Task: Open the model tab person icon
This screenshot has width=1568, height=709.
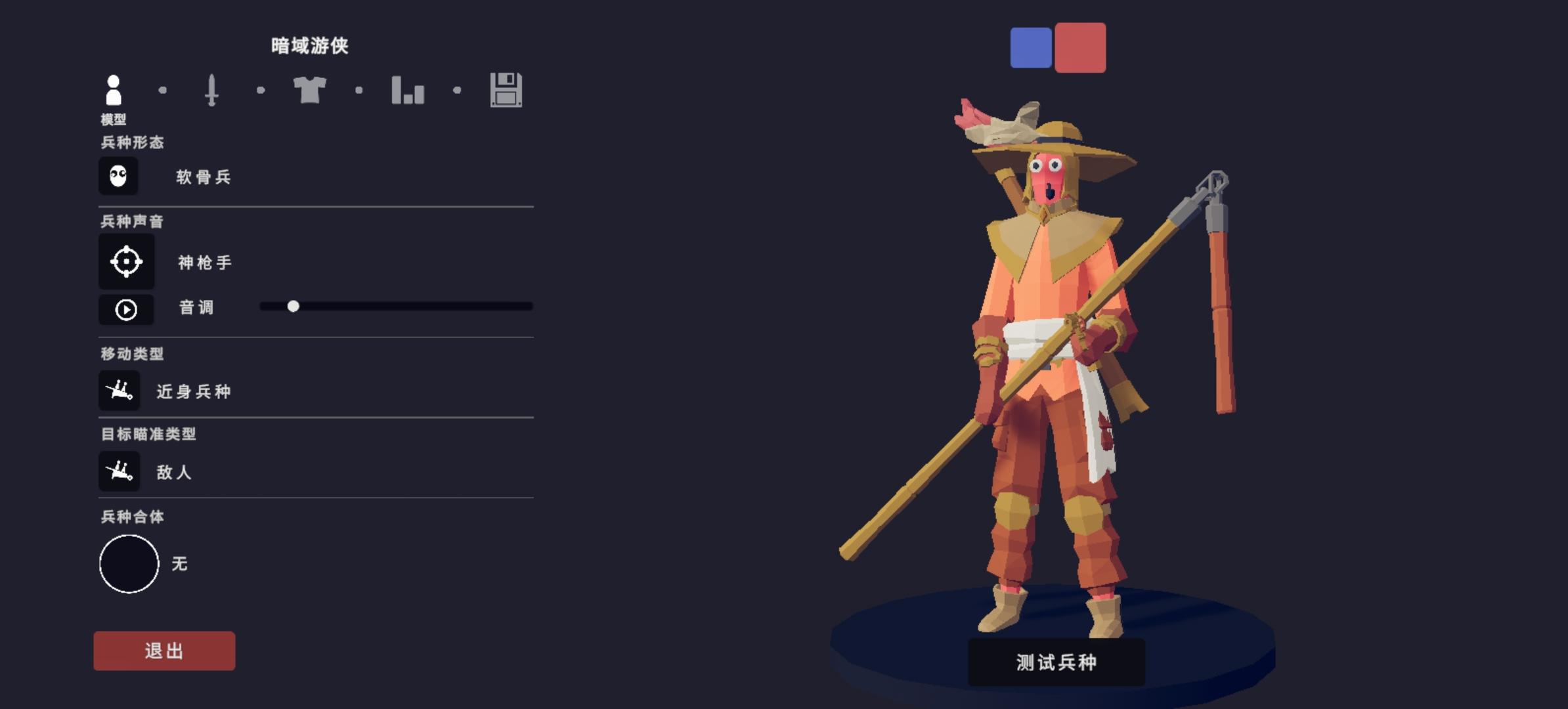Action: pos(114,90)
